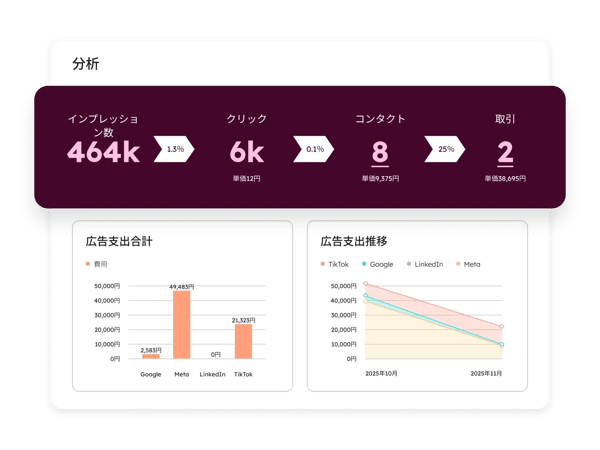Screen dimensions: 600x450
Task: Click the 単価12円 text
Action: pos(246,178)
